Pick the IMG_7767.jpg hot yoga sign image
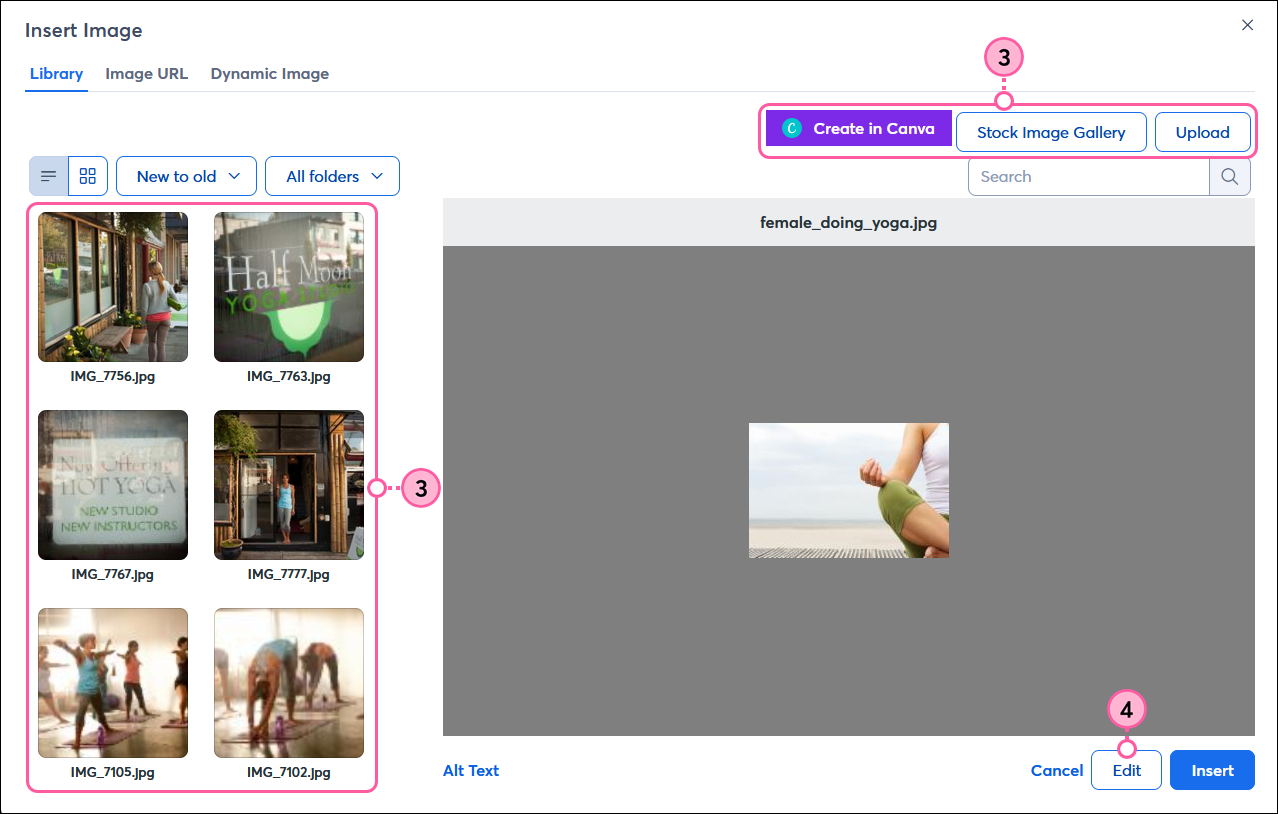 click(113, 485)
